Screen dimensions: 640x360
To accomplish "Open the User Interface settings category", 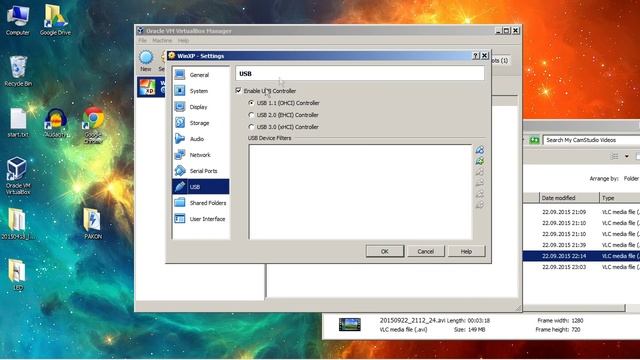I will pos(200,219).
